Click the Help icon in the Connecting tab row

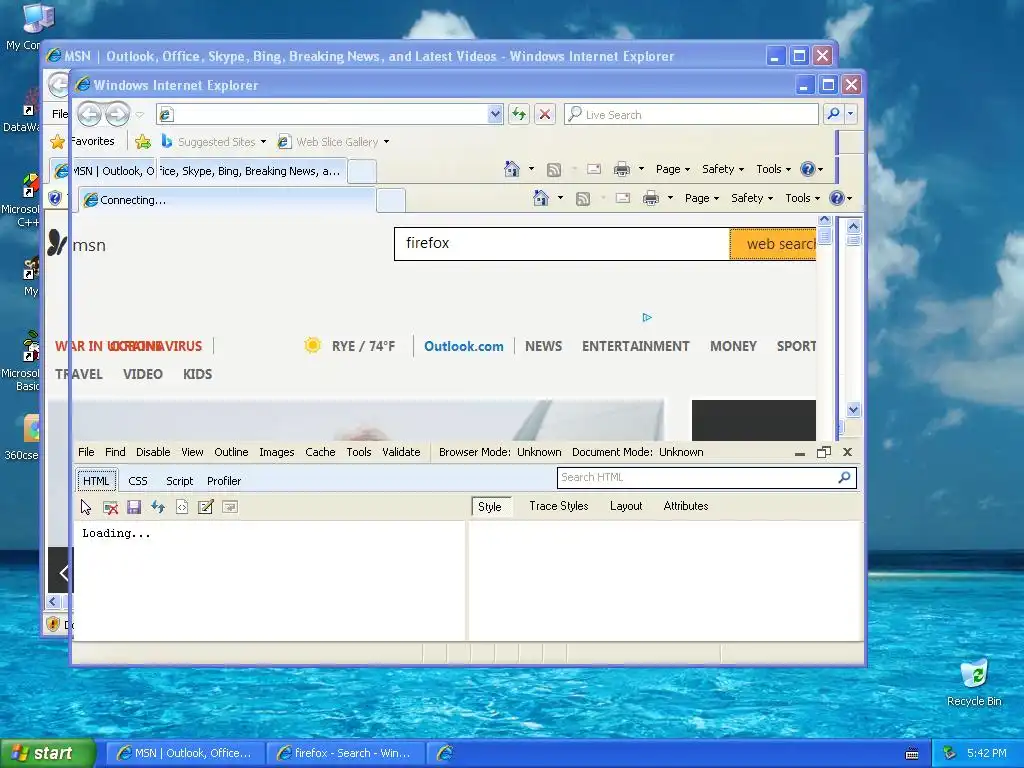coord(837,198)
